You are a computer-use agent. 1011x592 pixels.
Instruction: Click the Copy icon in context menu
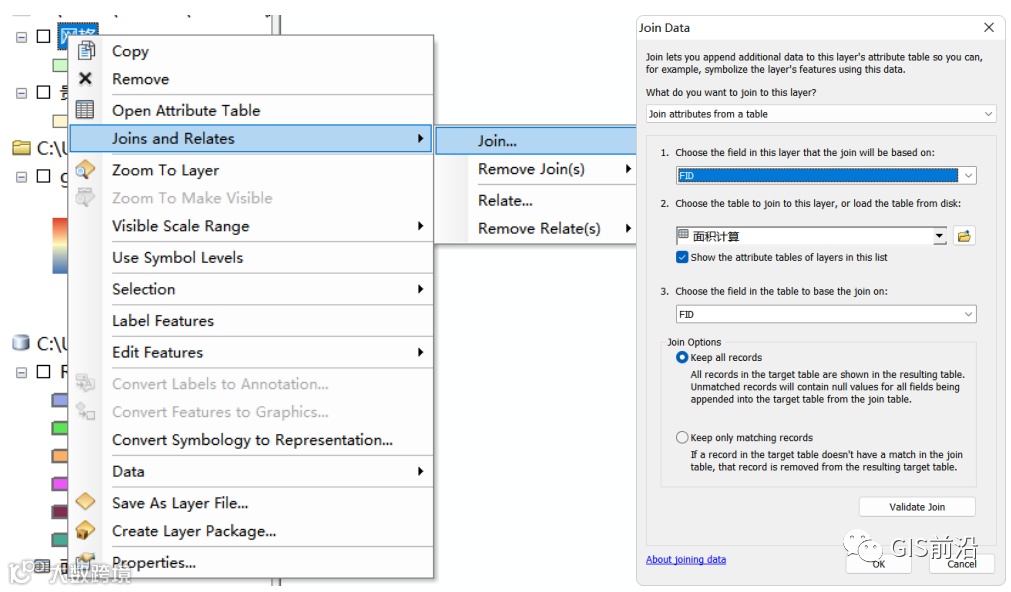[86, 51]
